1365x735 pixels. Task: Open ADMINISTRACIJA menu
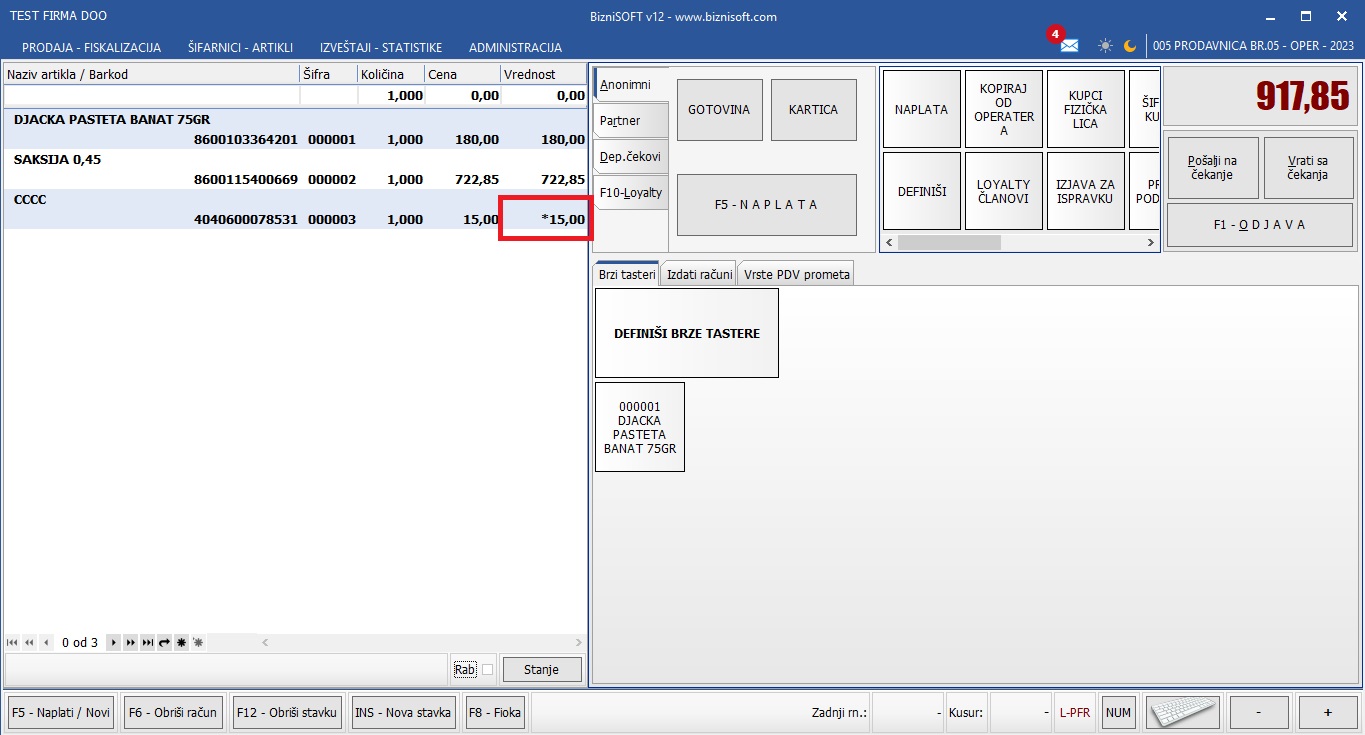click(515, 47)
